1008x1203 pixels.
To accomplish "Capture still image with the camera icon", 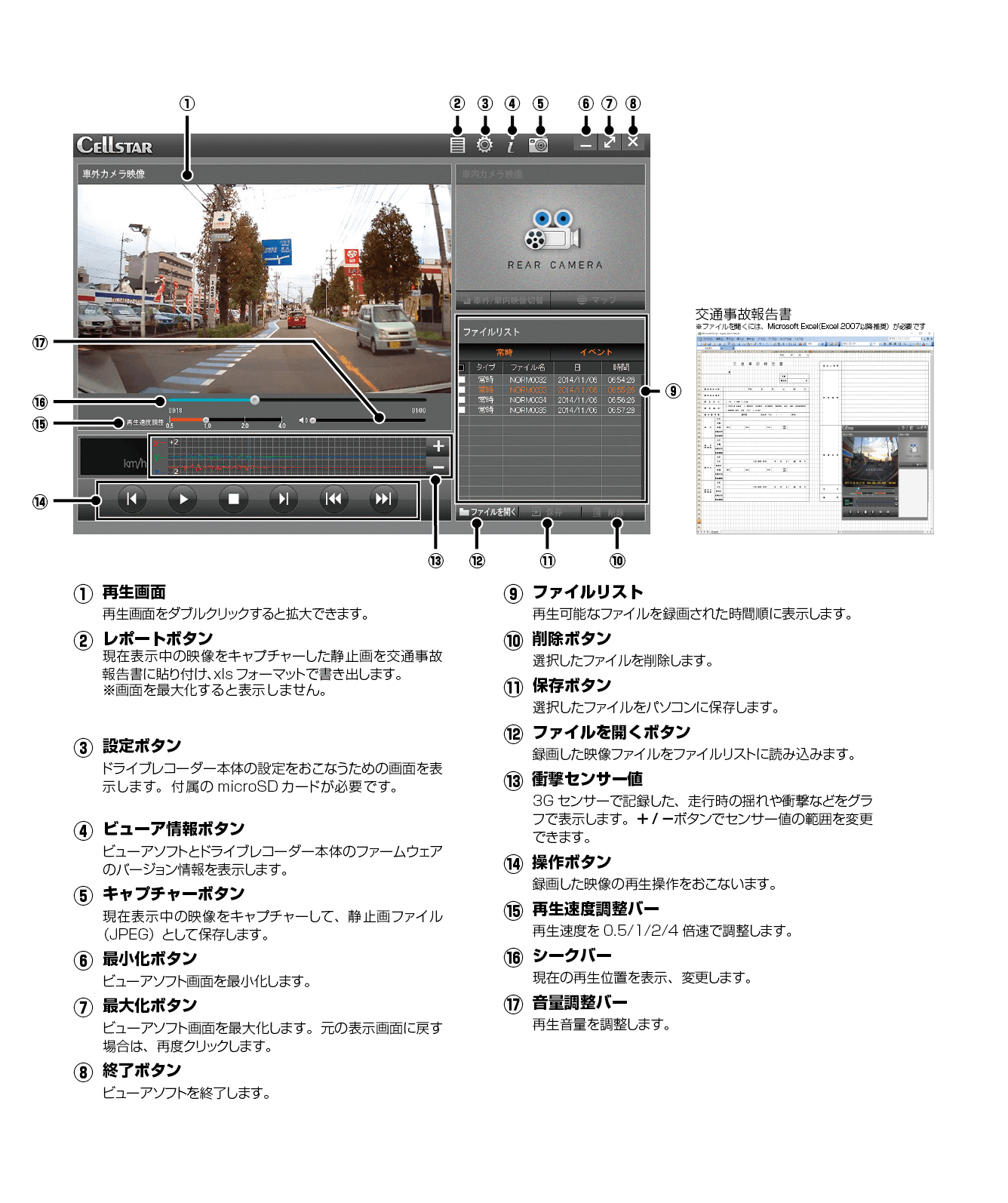I will 539,145.
